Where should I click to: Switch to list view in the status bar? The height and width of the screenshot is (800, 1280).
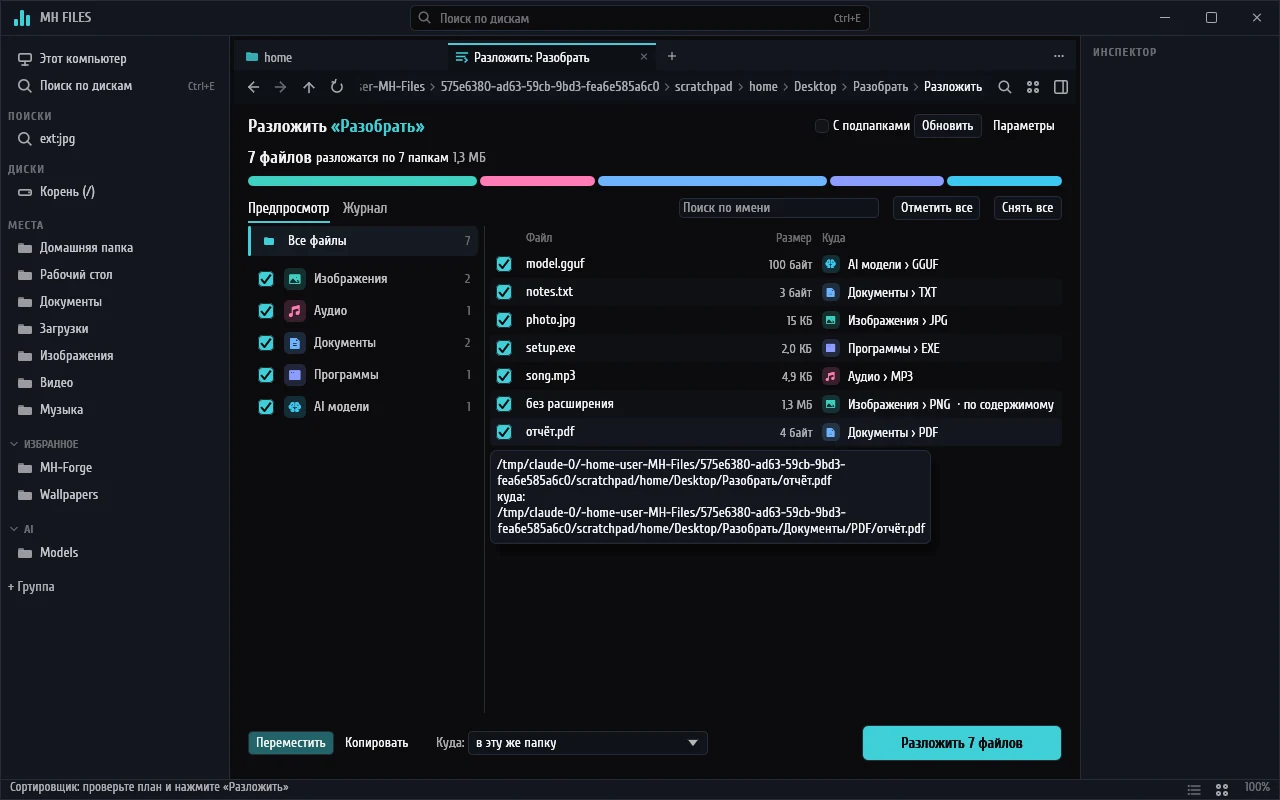pos(1194,789)
